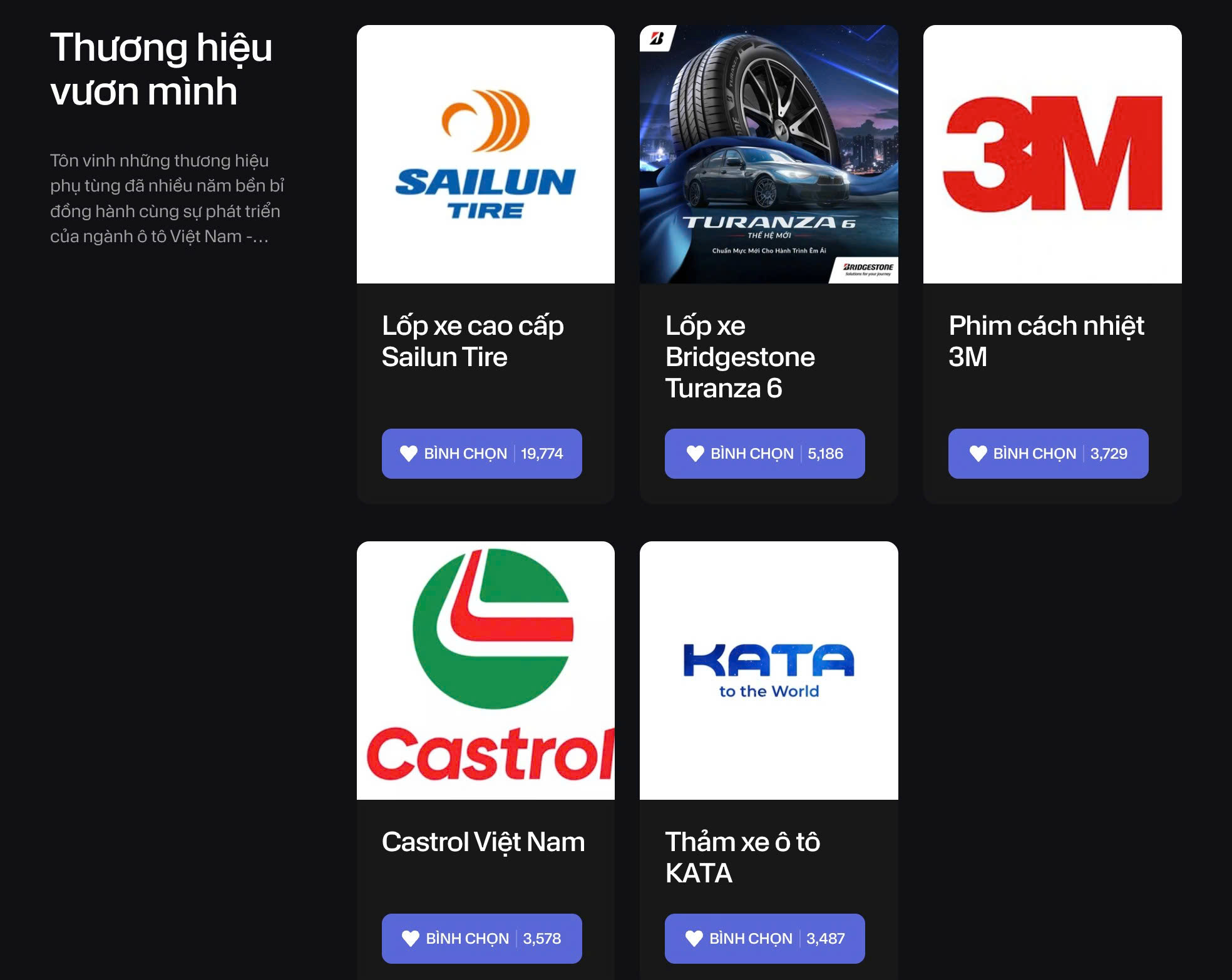The width and height of the screenshot is (1232, 980).
Task: Open the Phim cách nhiệt 3M title
Action: pos(1046,342)
